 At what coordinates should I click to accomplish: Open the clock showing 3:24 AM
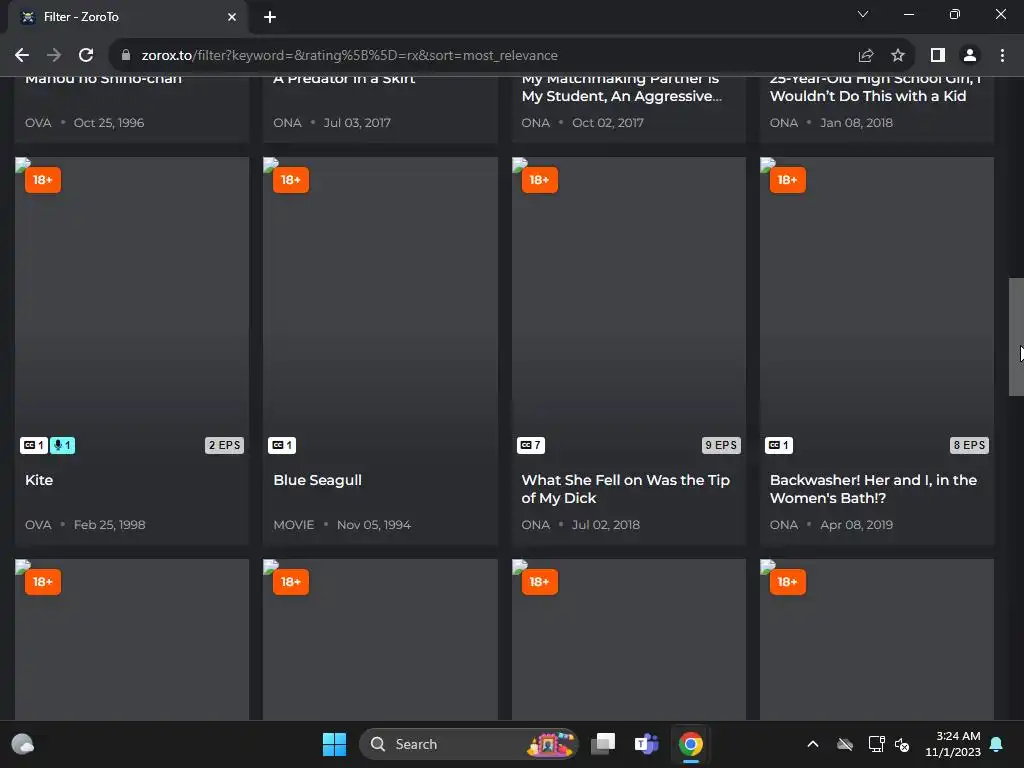point(953,744)
